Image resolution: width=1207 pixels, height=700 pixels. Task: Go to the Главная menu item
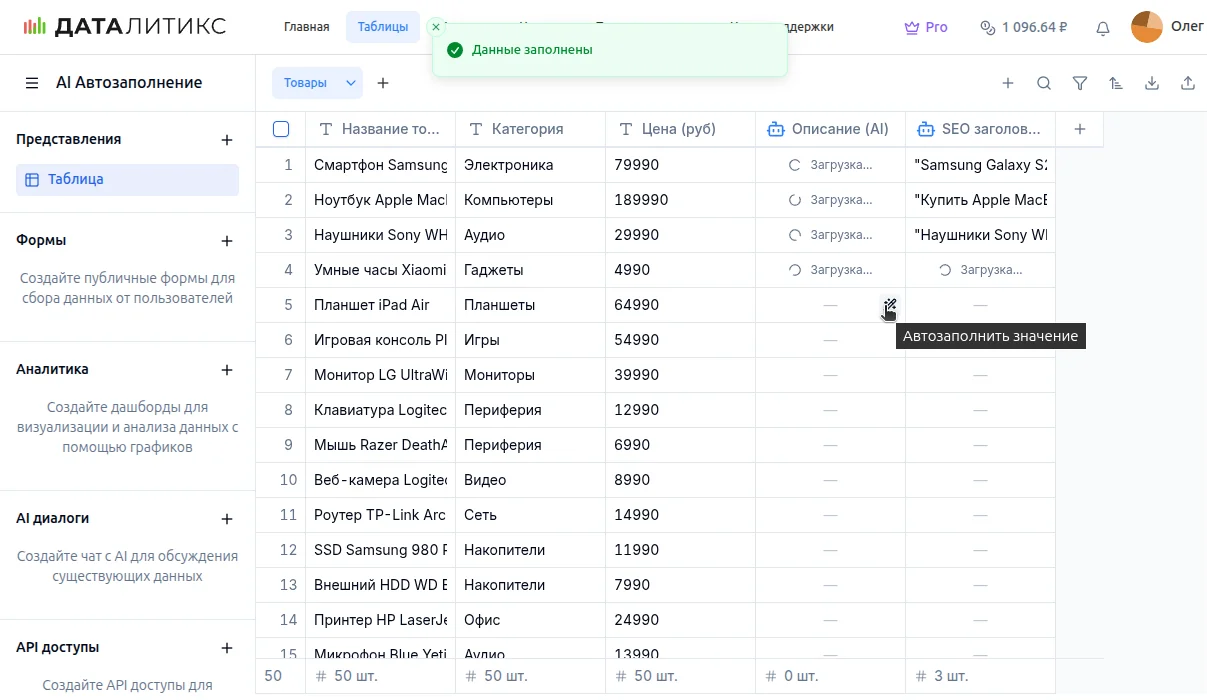[x=306, y=27]
